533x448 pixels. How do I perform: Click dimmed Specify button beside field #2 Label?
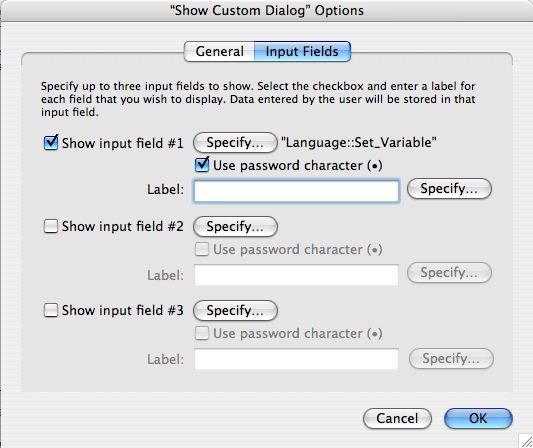pyautogui.click(x=449, y=272)
